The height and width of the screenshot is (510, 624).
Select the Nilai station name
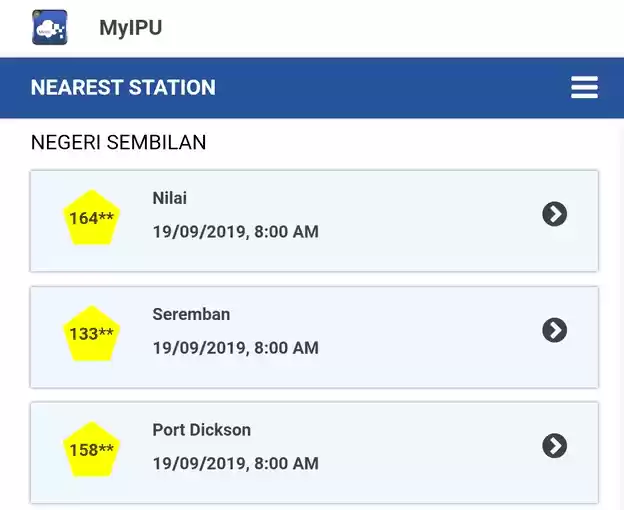[x=170, y=198]
